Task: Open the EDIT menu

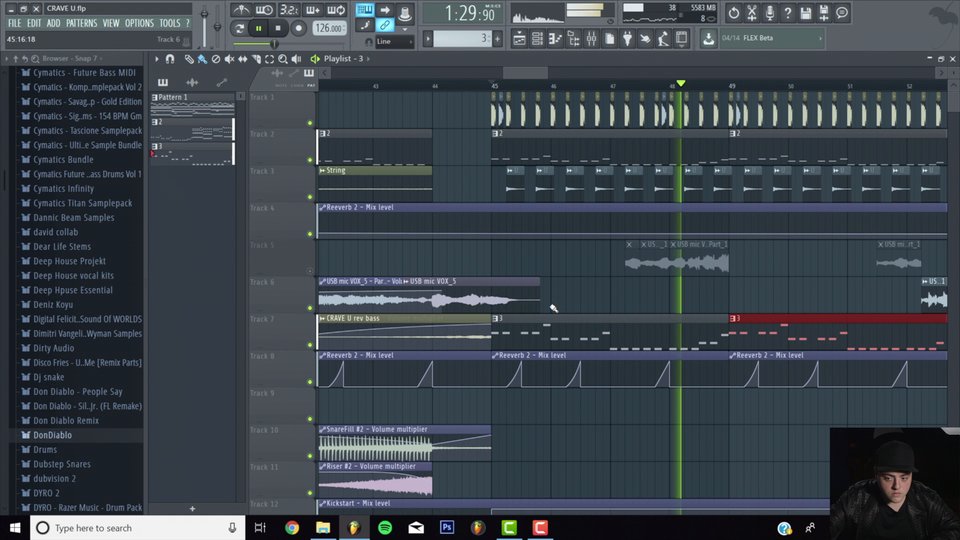Action: click(x=34, y=23)
